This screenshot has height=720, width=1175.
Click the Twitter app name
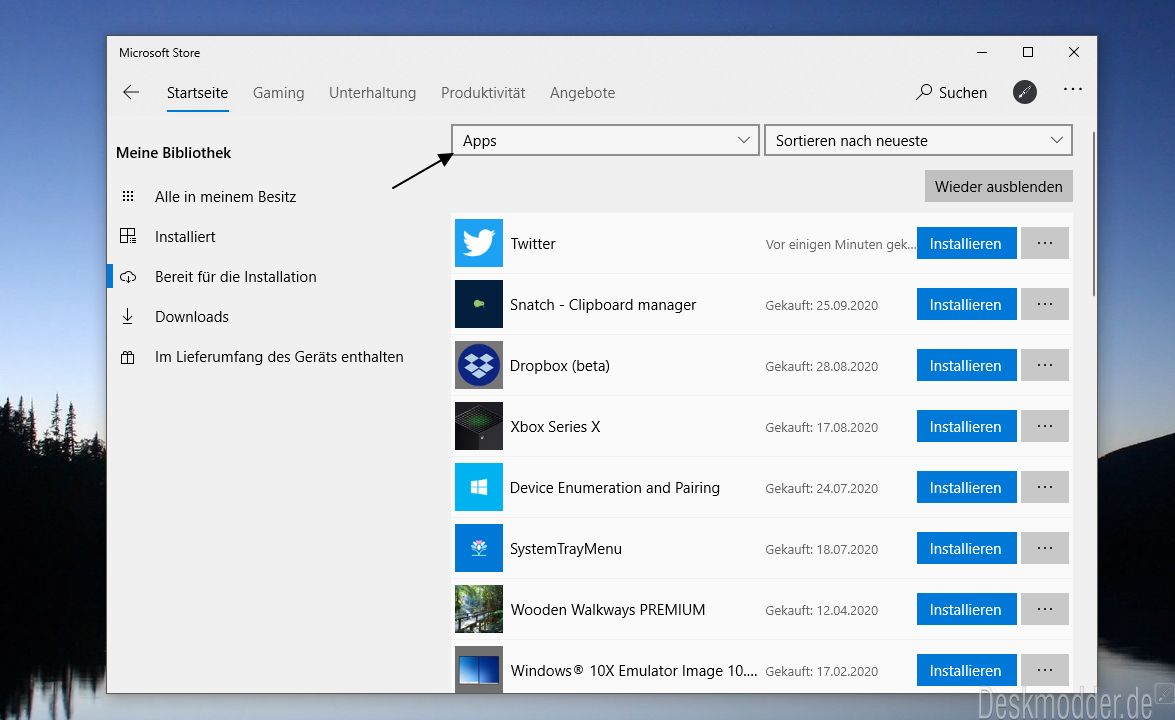(x=533, y=243)
